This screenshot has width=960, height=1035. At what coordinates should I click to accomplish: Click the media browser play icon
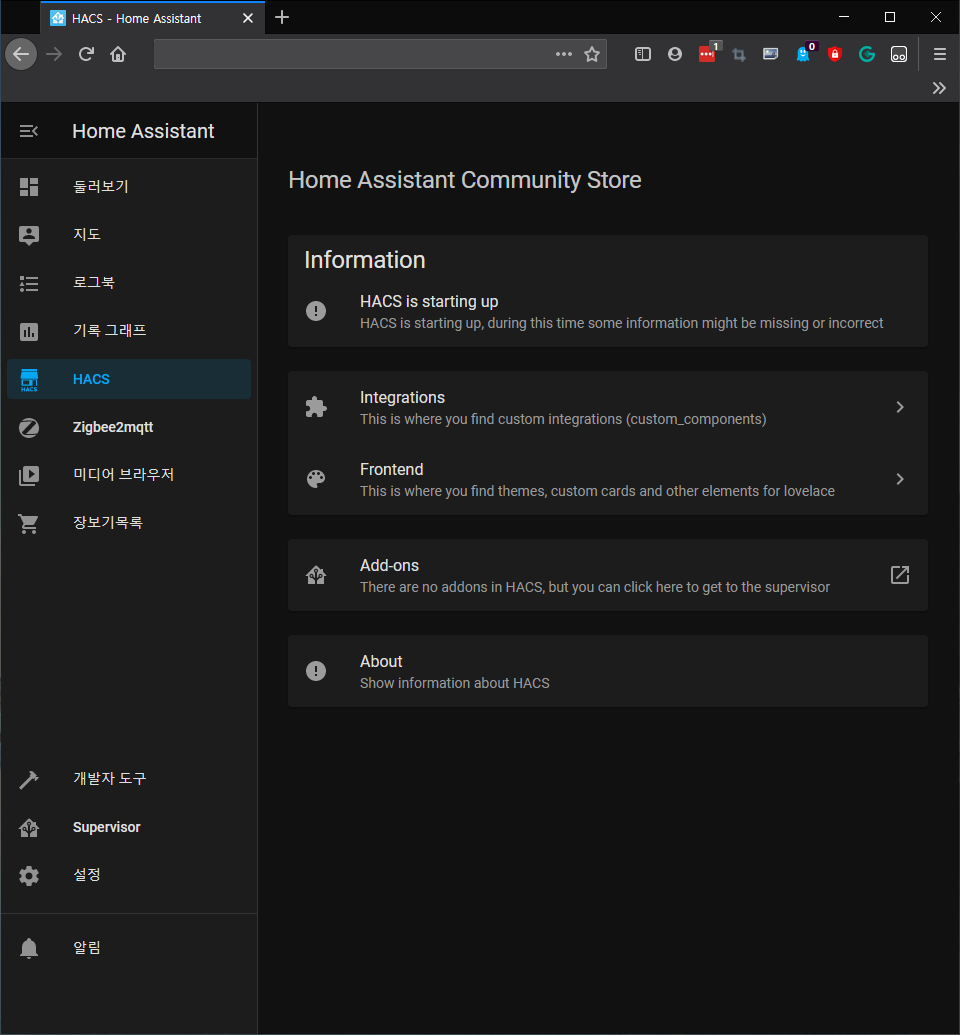[29, 475]
